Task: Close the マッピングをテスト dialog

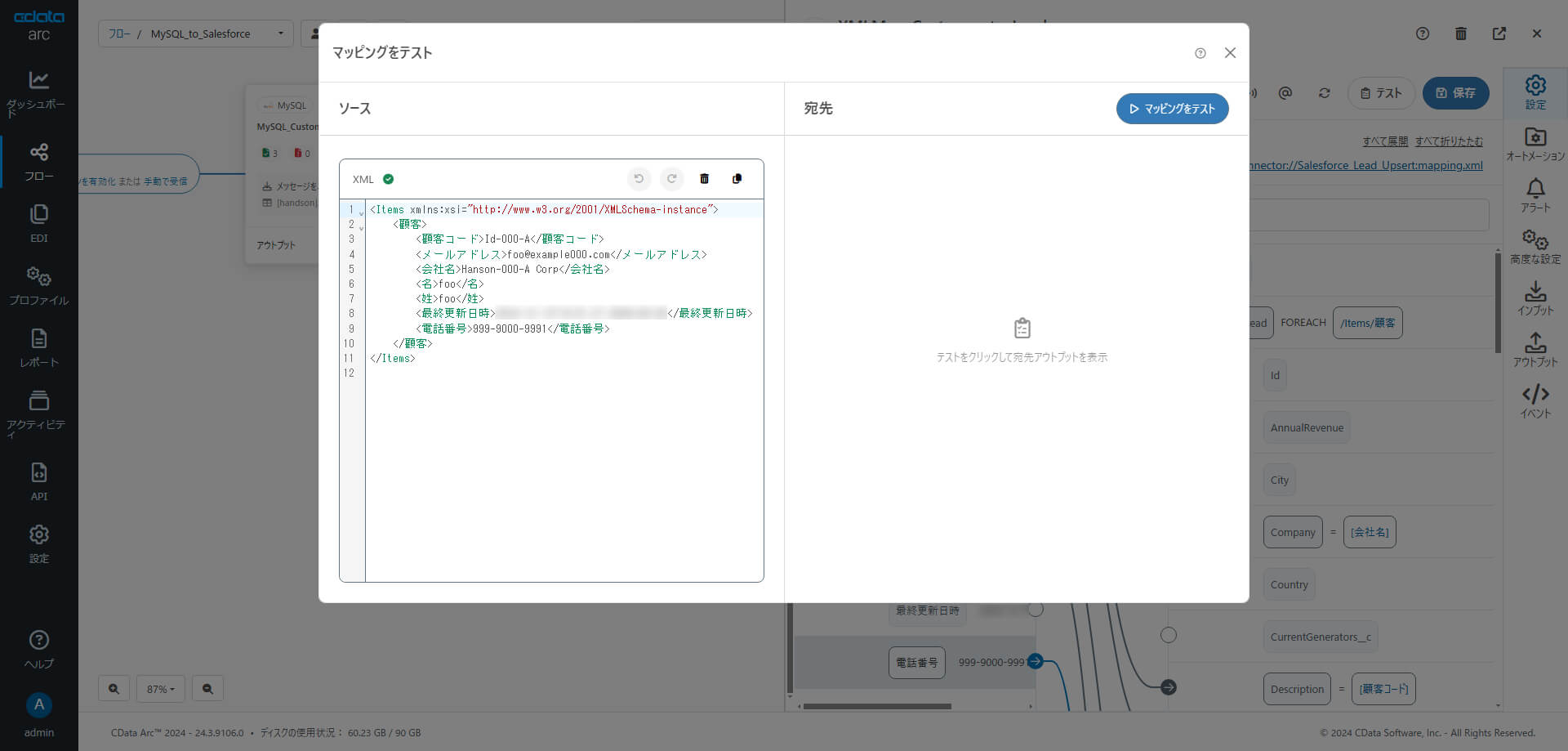Action: click(1230, 53)
